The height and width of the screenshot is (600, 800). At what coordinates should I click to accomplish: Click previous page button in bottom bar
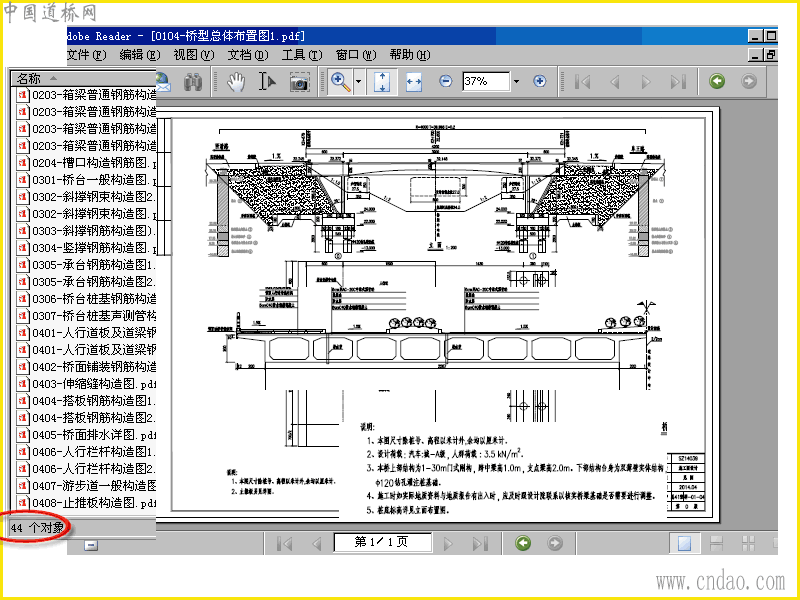(x=316, y=543)
